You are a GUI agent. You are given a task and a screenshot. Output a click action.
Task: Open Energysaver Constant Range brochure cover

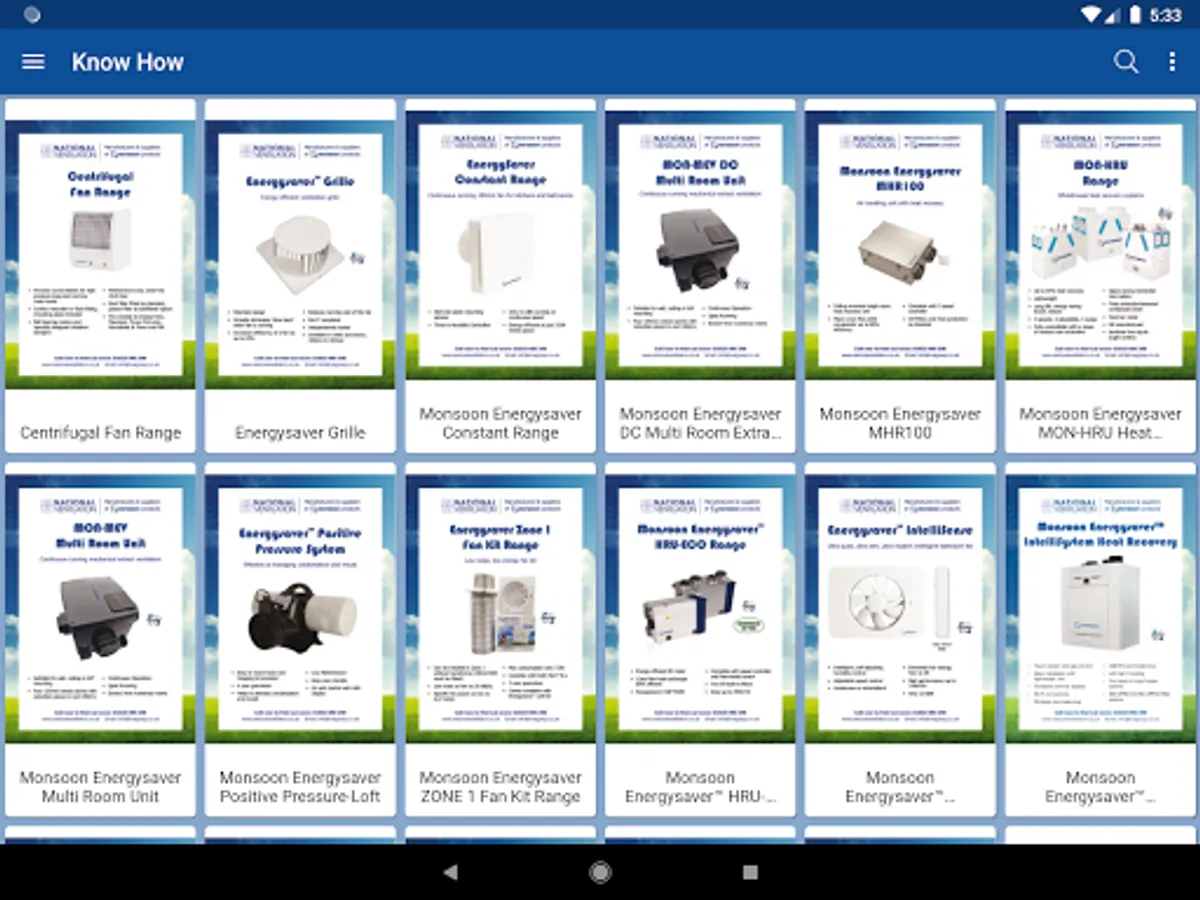coord(500,245)
